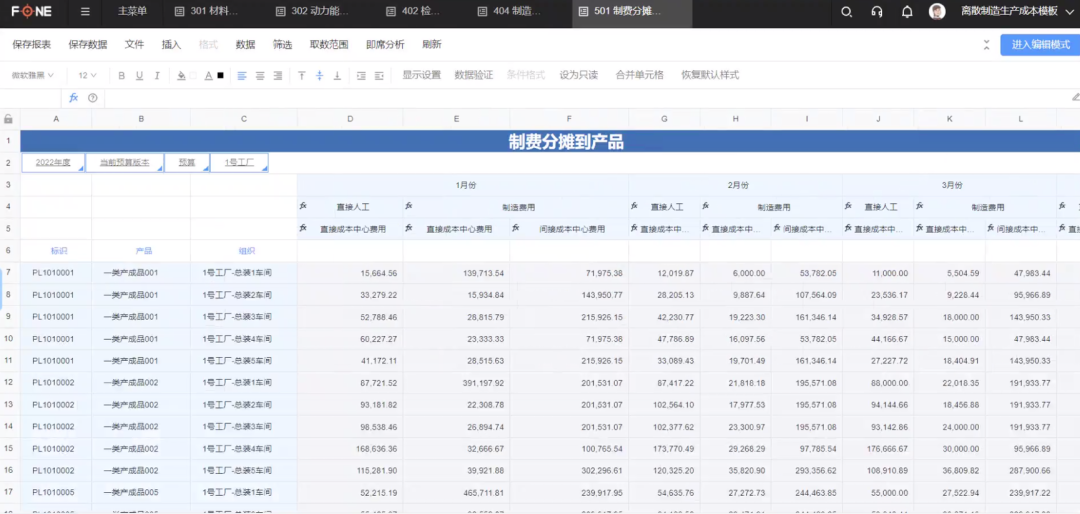Viewport: 1080px width, 514px height.
Task: Align cell content to bottom
Action: 338,76
